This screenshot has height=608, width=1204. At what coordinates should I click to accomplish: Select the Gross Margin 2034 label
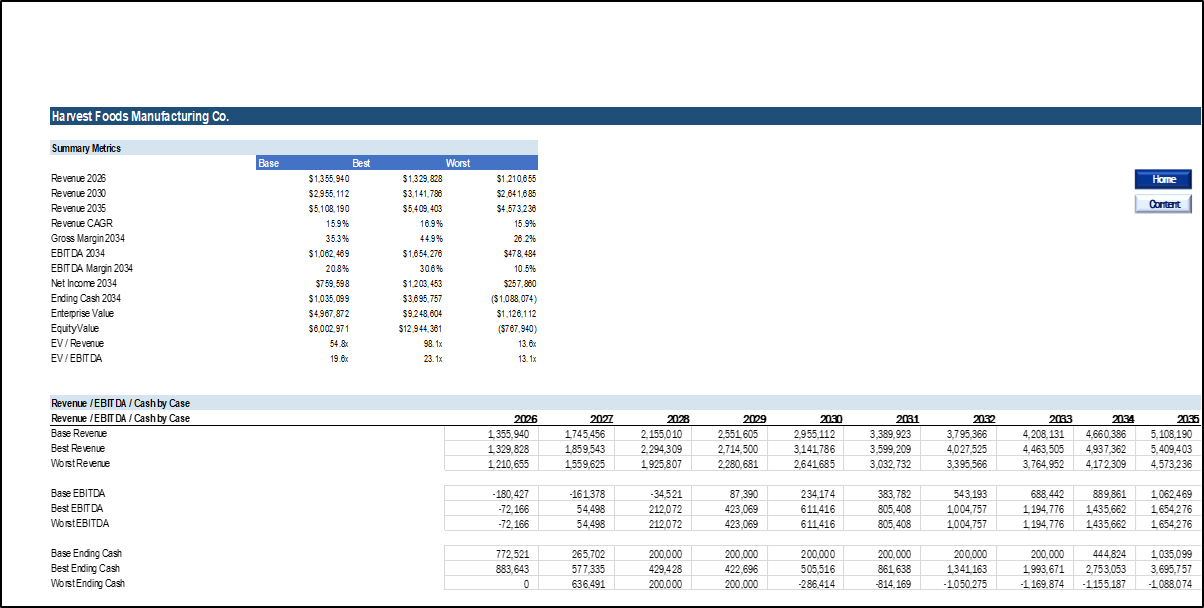[x=88, y=238]
